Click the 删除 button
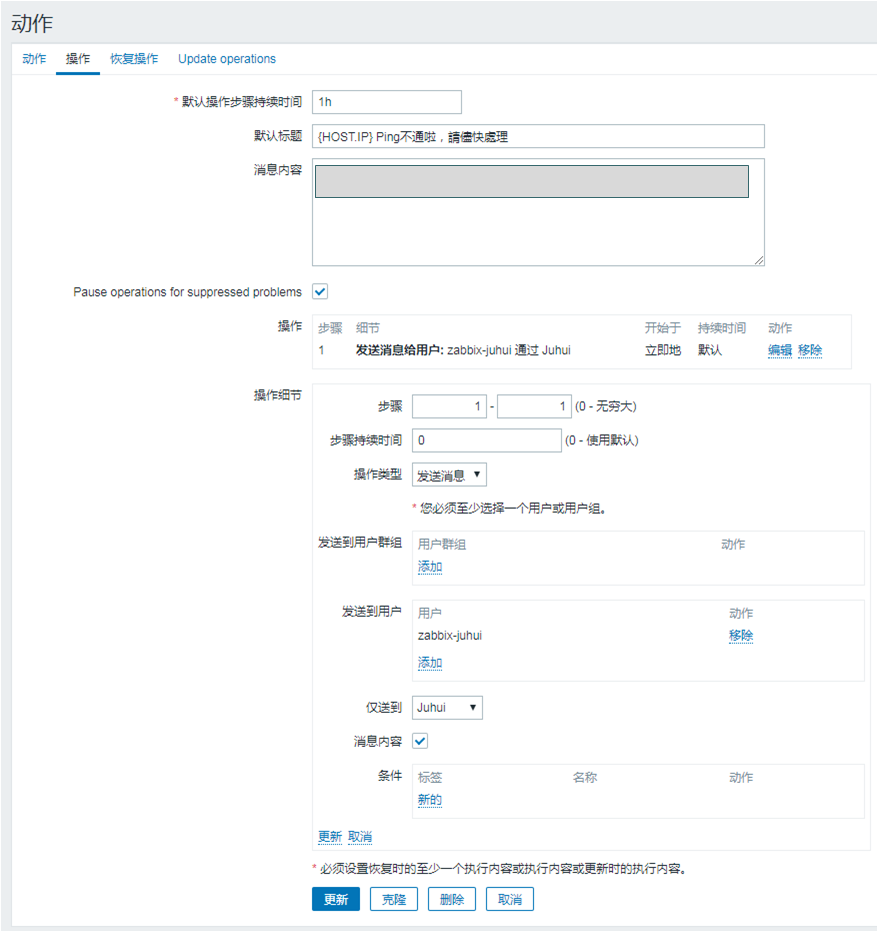The height and width of the screenshot is (932, 878). 451,899
